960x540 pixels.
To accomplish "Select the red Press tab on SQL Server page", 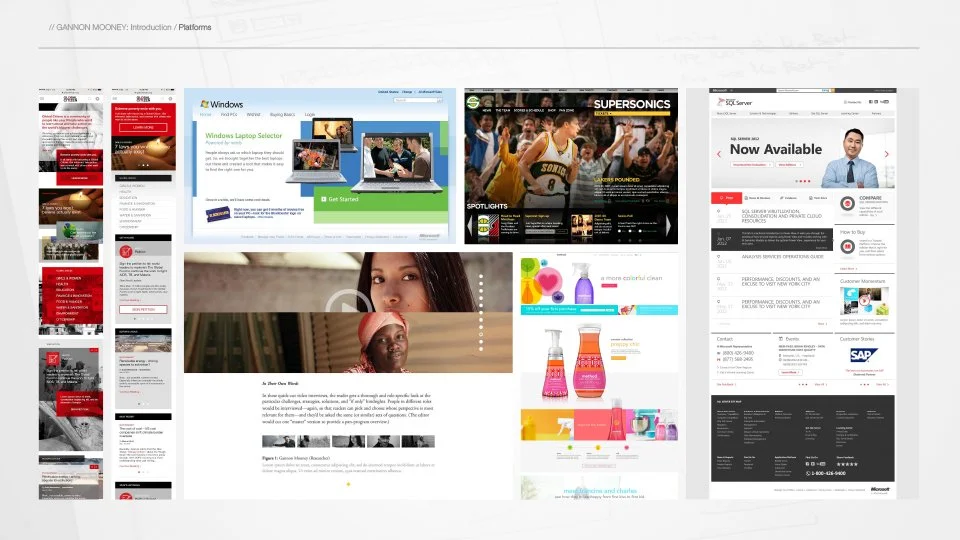I will coord(726,198).
